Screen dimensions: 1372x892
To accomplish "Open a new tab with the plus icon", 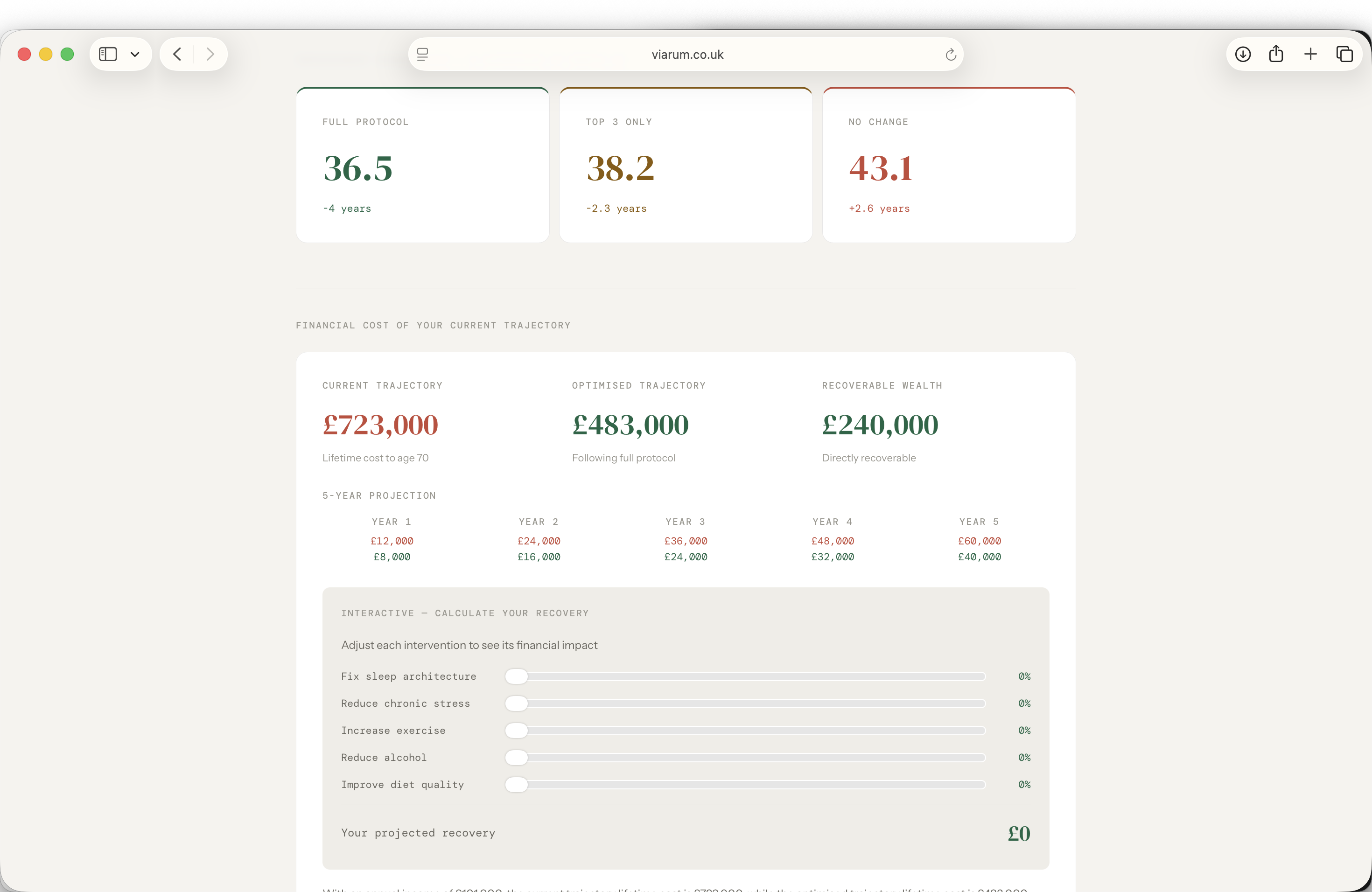I will (x=1310, y=54).
